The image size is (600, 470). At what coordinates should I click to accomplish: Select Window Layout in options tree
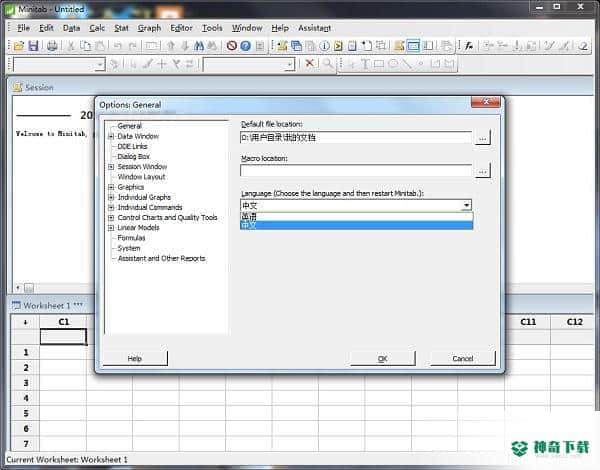point(141,177)
